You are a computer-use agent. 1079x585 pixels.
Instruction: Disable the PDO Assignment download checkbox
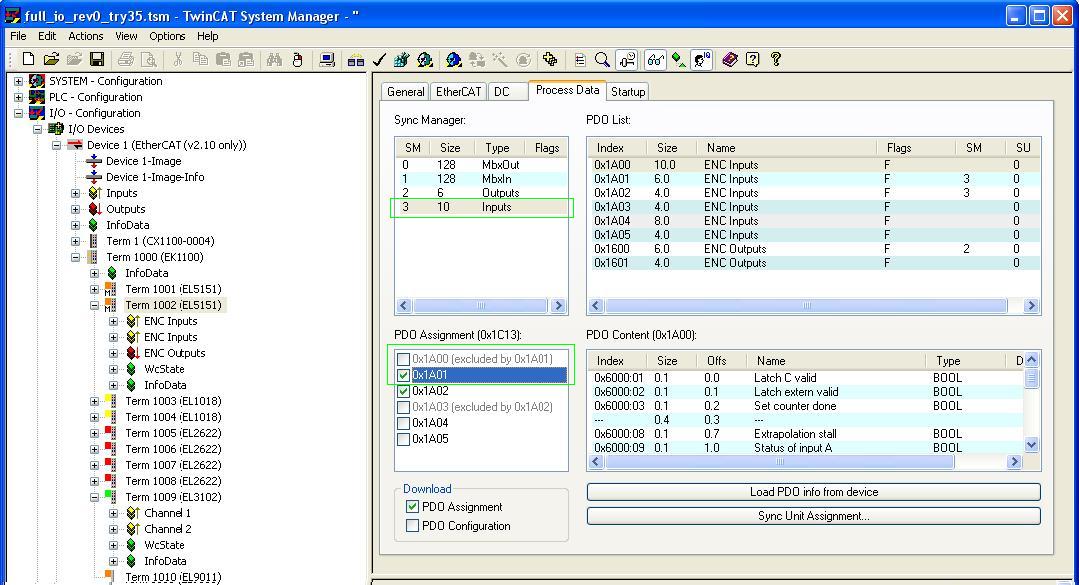(x=412, y=507)
